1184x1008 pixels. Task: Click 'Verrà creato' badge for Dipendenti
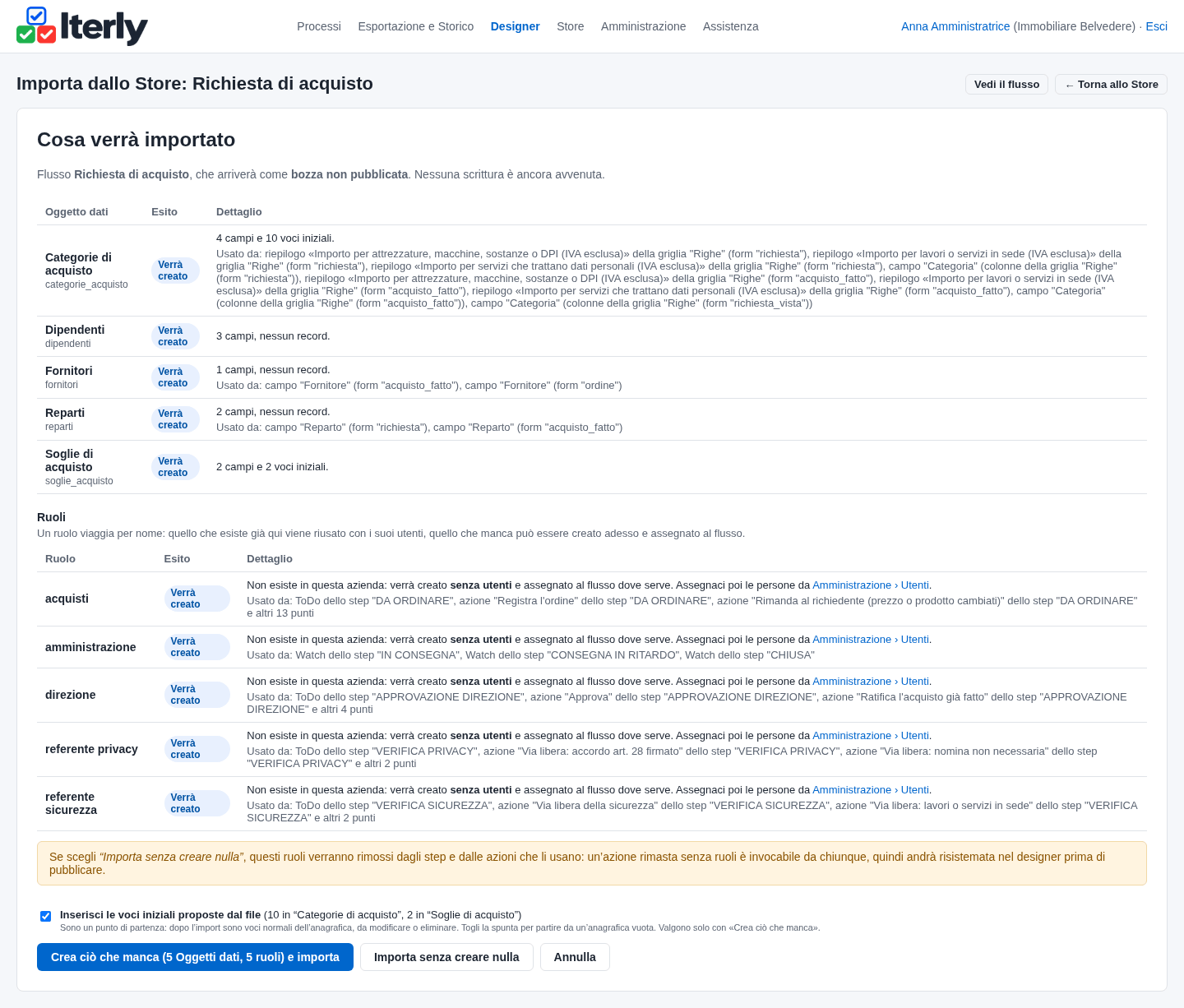(175, 336)
